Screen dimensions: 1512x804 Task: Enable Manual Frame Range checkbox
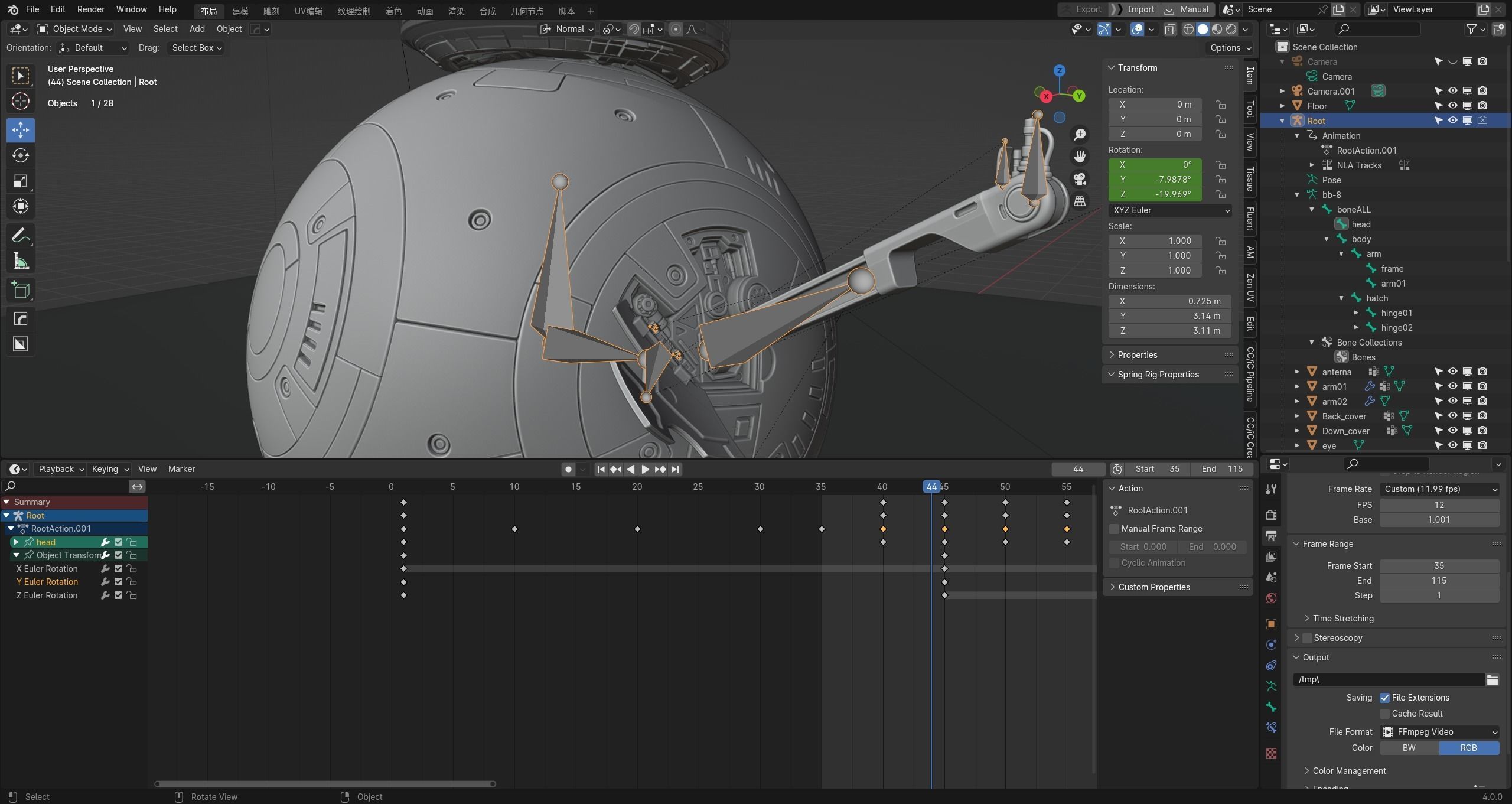pyautogui.click(x=1115, y=529)
